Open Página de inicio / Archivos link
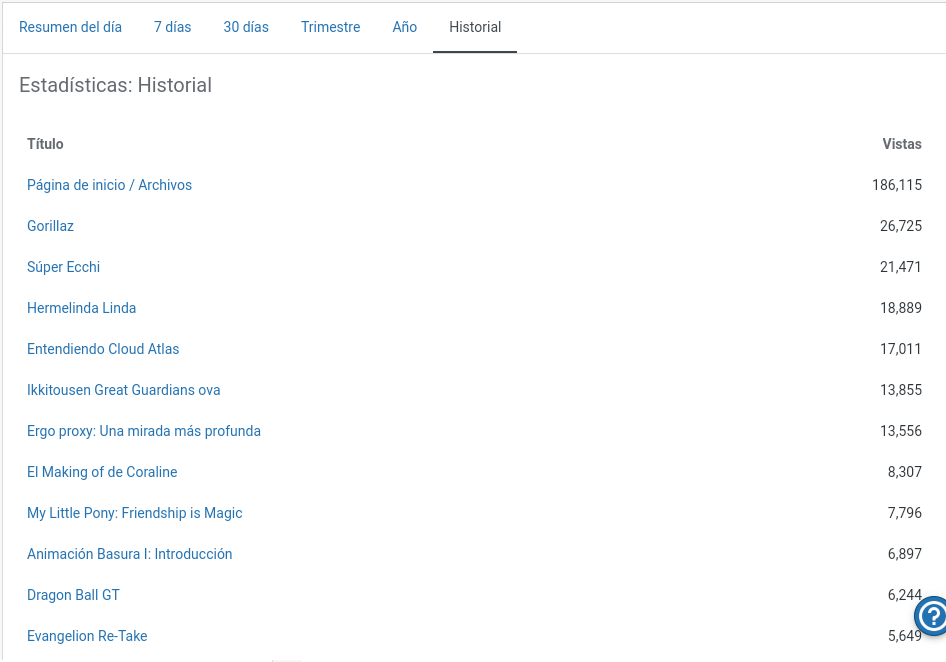This screenshot has height=662, width=946. pyautogui.click(x=109, y=185)
